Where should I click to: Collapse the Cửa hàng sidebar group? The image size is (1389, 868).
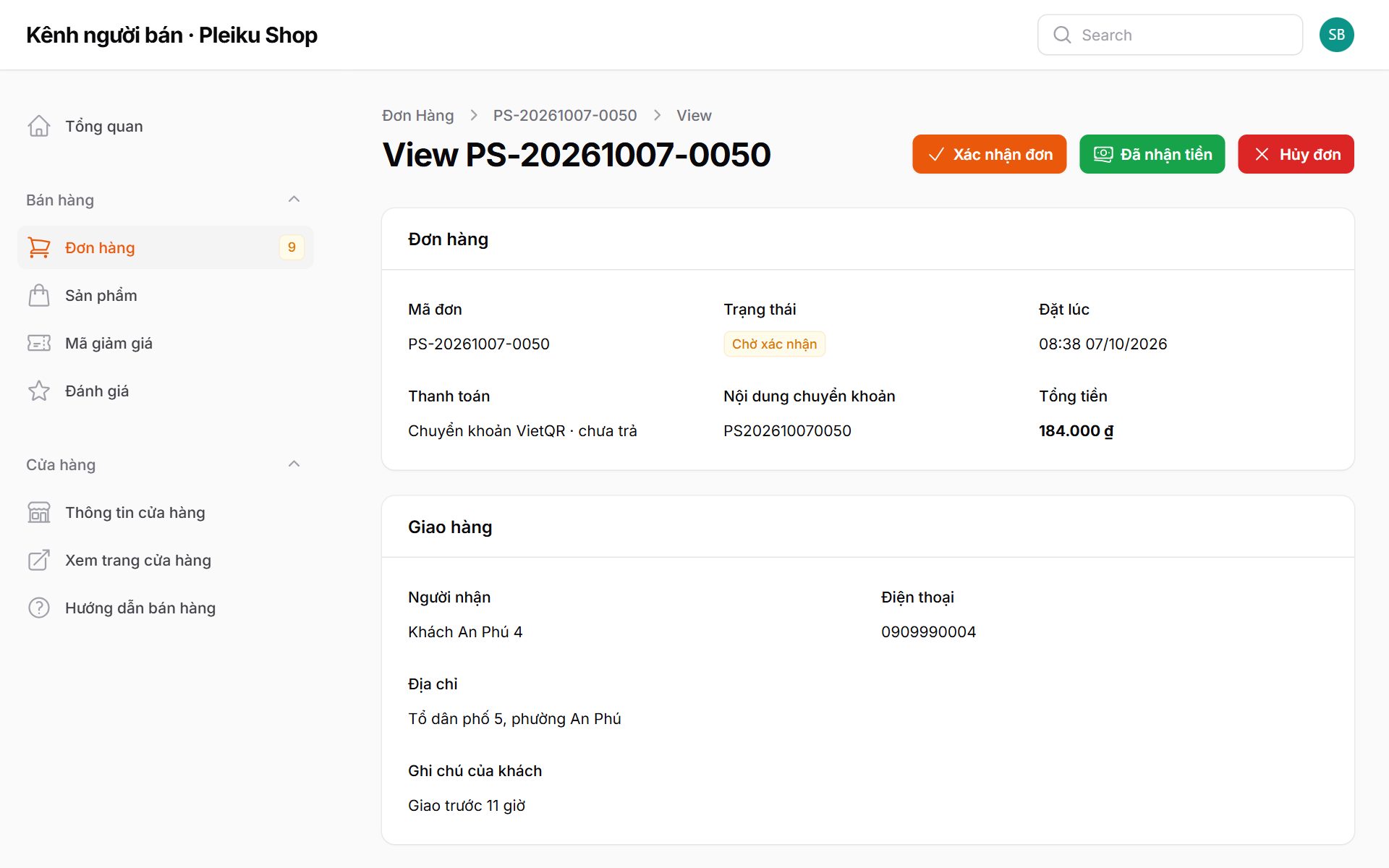coord(294,464)
